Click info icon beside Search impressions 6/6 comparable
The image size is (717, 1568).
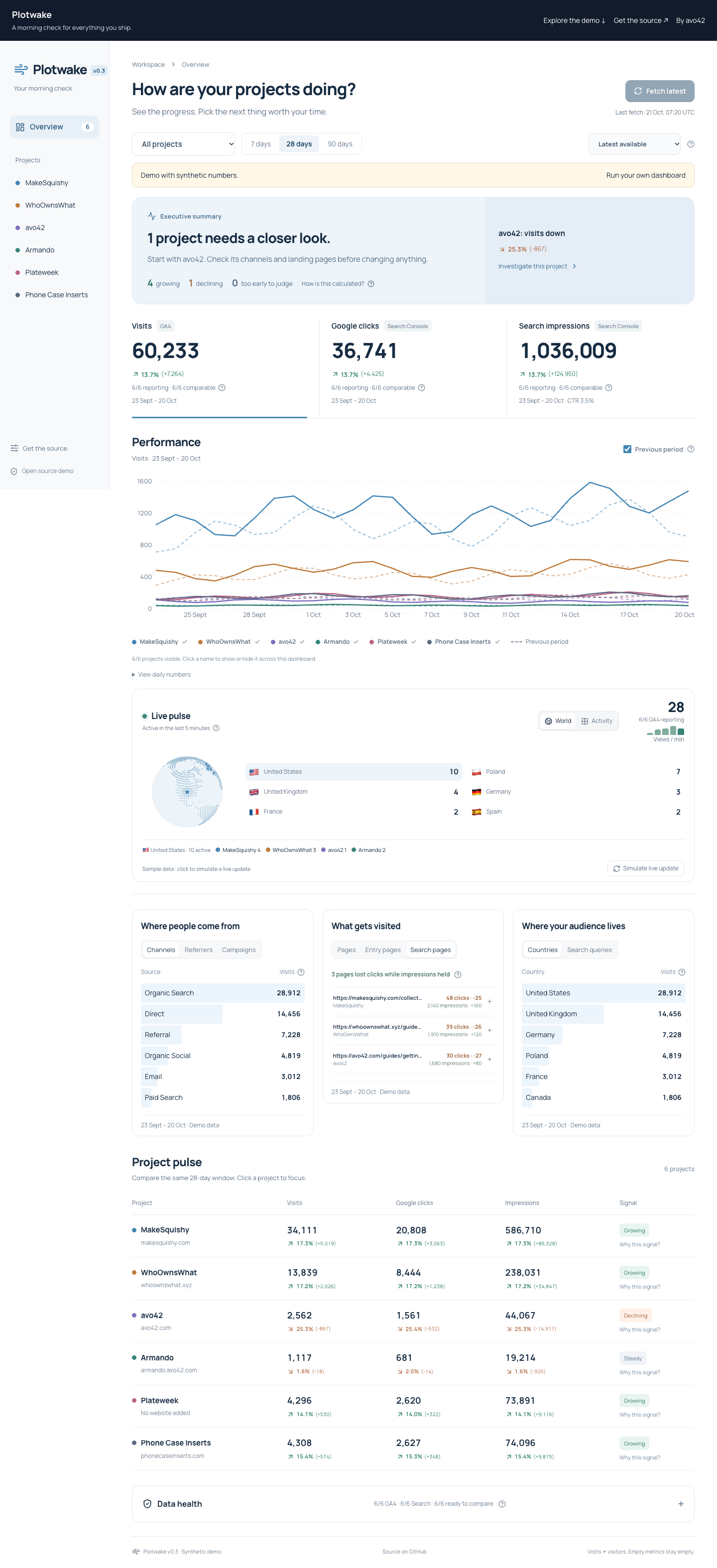pyautogui.click(x=608, y=388)
